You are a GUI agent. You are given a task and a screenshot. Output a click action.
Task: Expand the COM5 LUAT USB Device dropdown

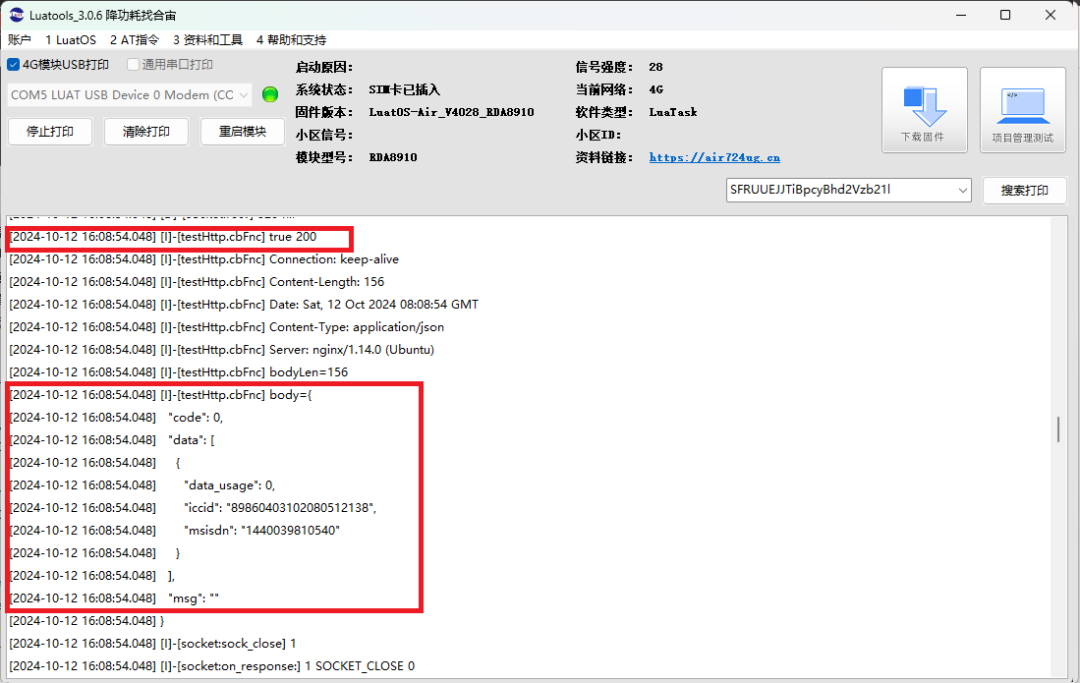[x=244, y=95]
